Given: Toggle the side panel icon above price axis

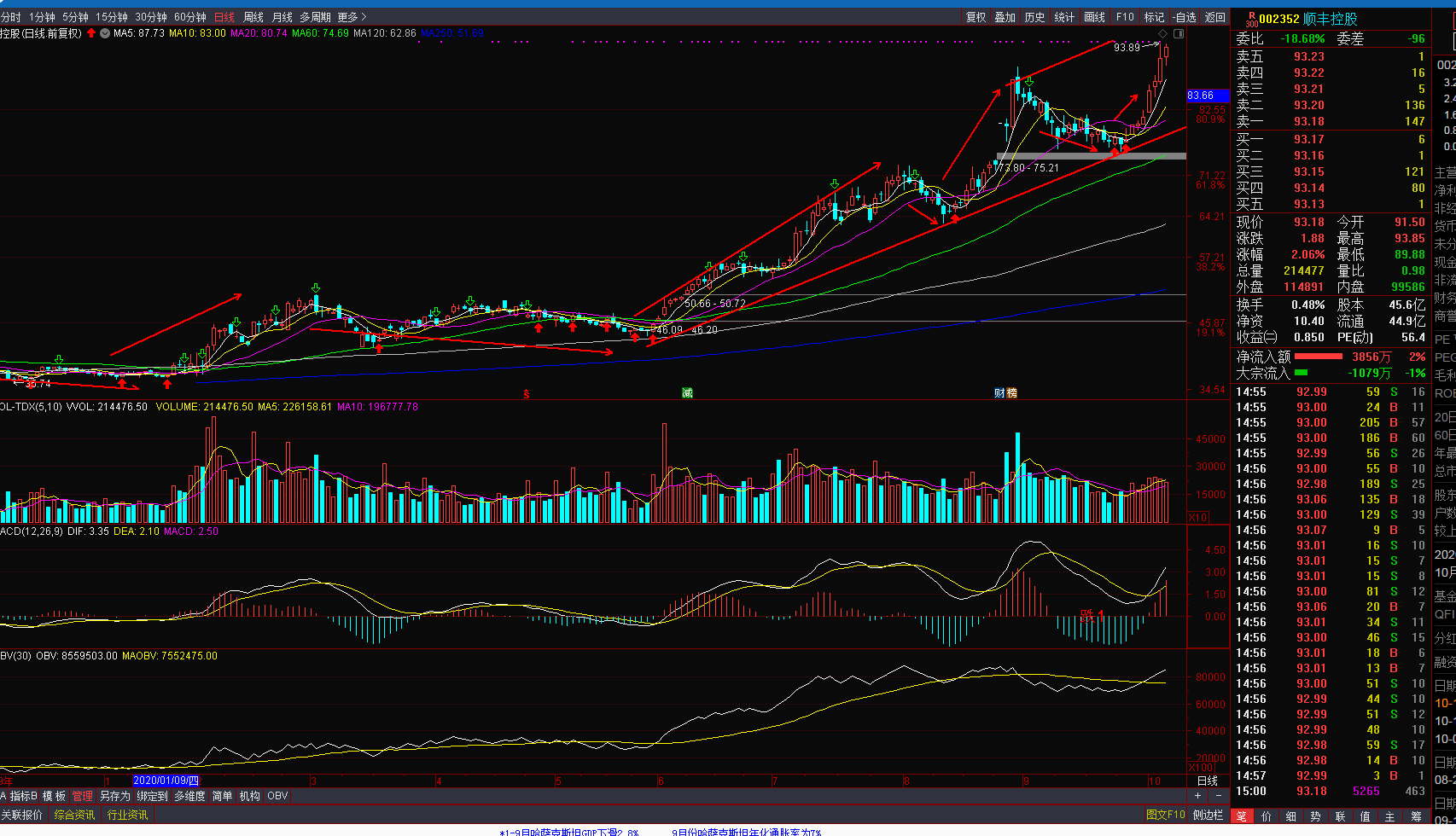Looking at the screenshot, I should tap(1179, 33).
